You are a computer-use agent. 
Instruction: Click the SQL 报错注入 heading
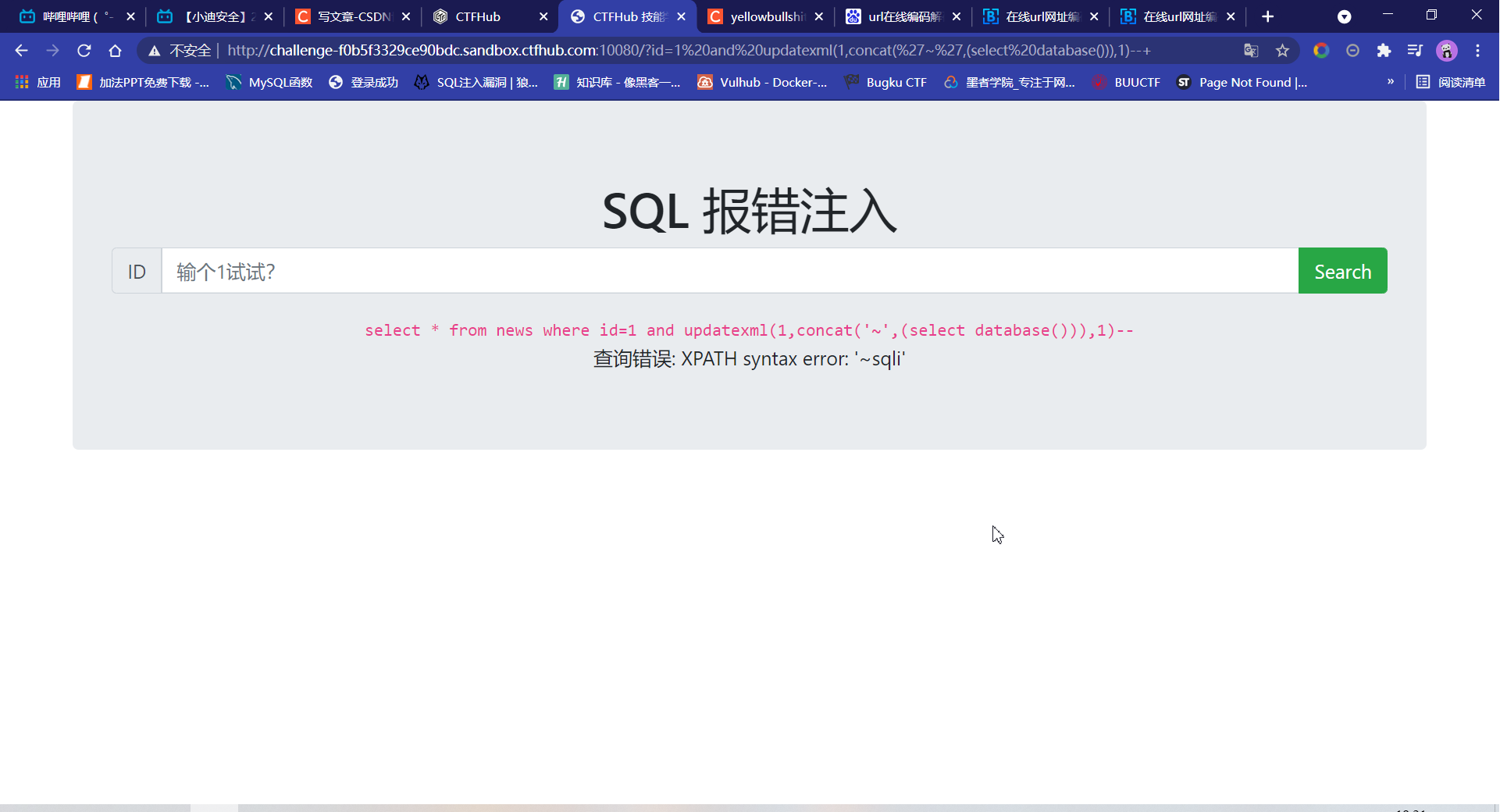pyautogui.click(x=750, y=212)
